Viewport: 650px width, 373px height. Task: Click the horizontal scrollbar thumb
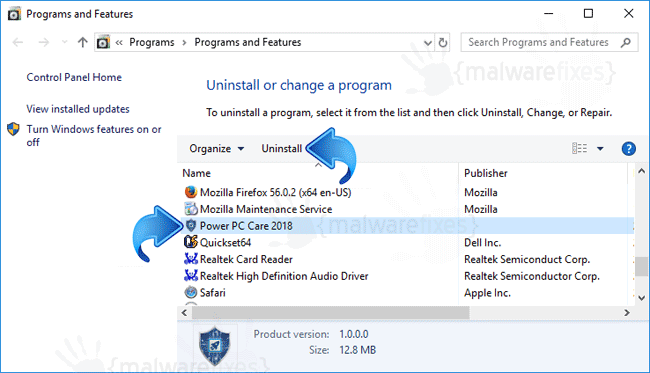tap(330, 313)
